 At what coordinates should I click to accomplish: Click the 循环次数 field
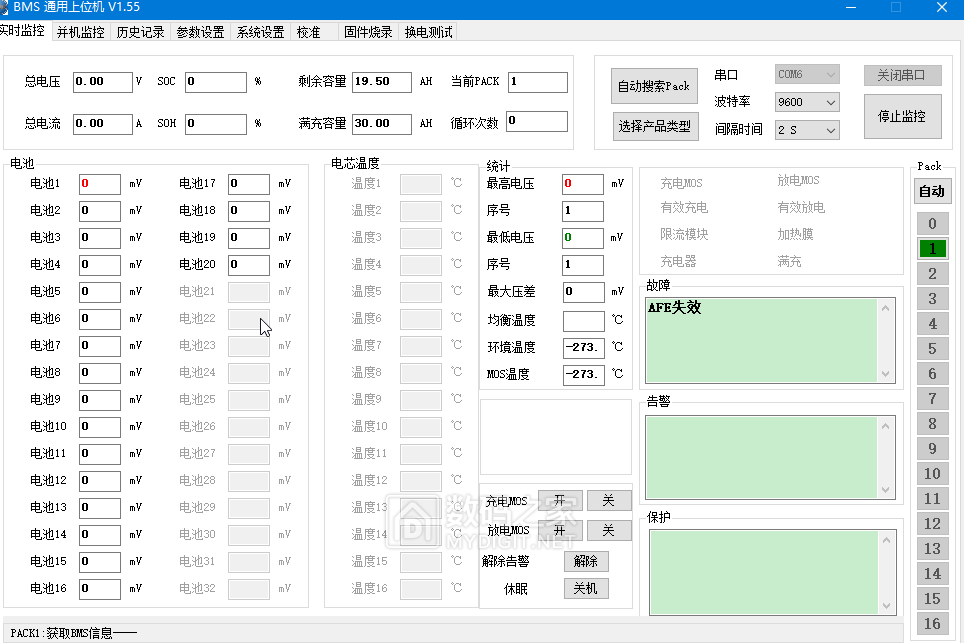[x=537, y=121]
